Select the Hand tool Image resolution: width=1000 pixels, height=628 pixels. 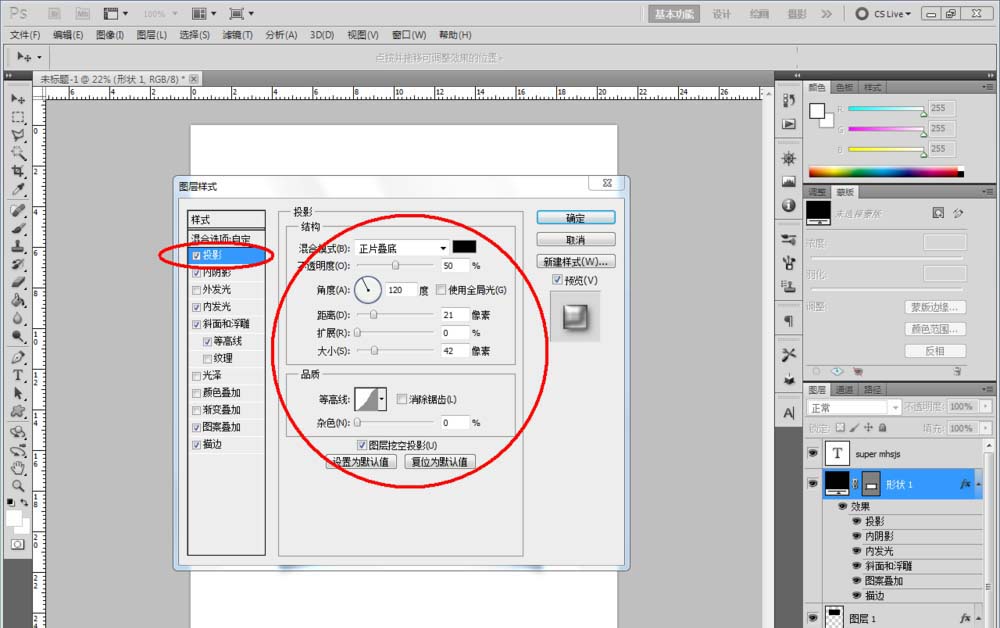[x=18, y=468]
